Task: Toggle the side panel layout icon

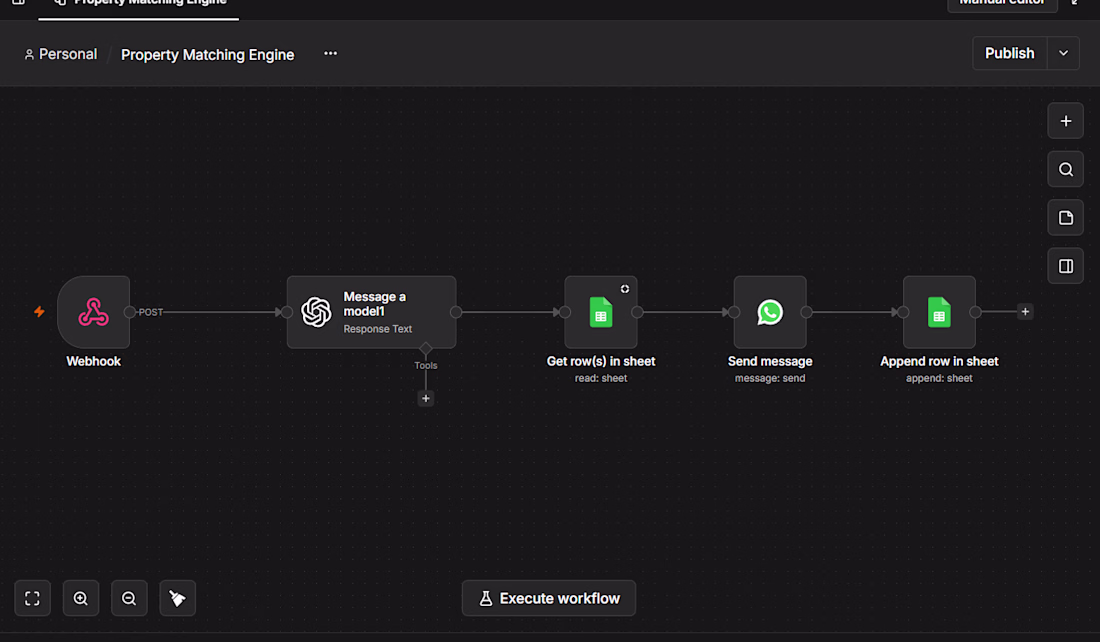Action: pos(1066,267)
